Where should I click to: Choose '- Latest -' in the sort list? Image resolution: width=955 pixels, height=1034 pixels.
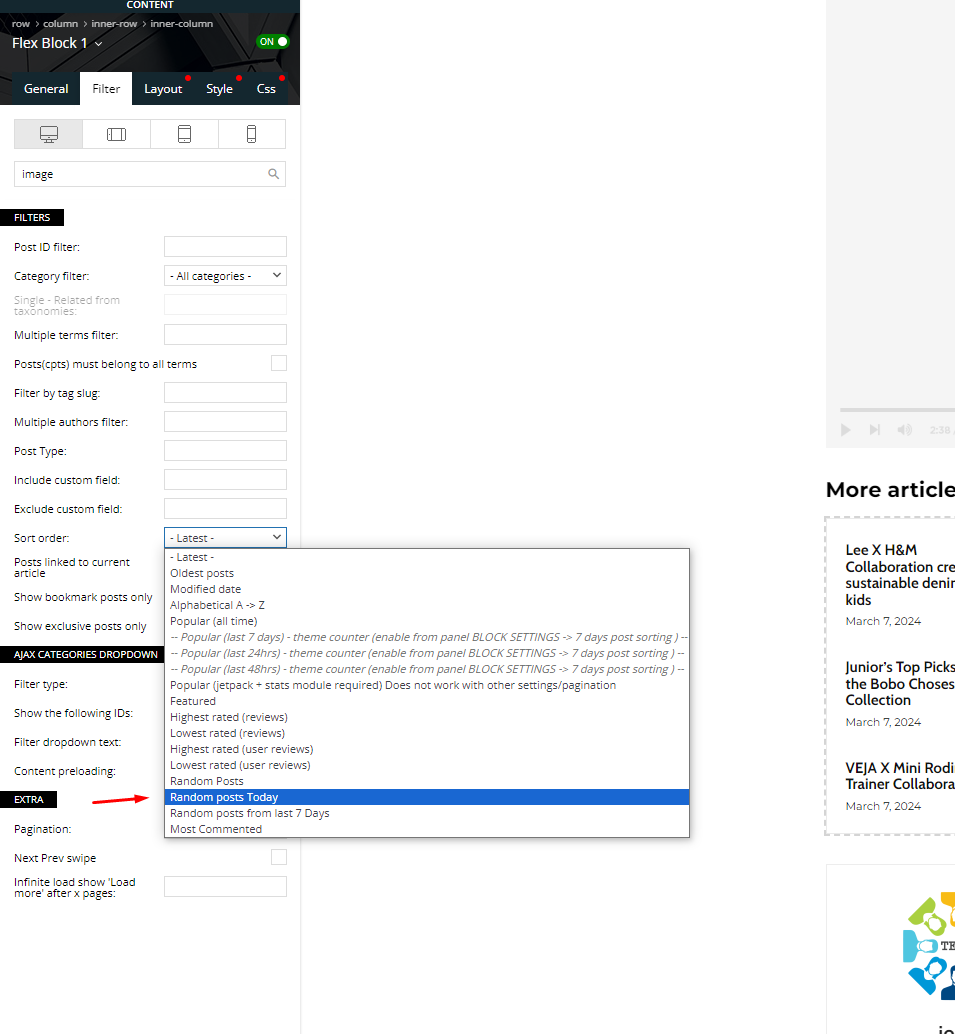427,557
